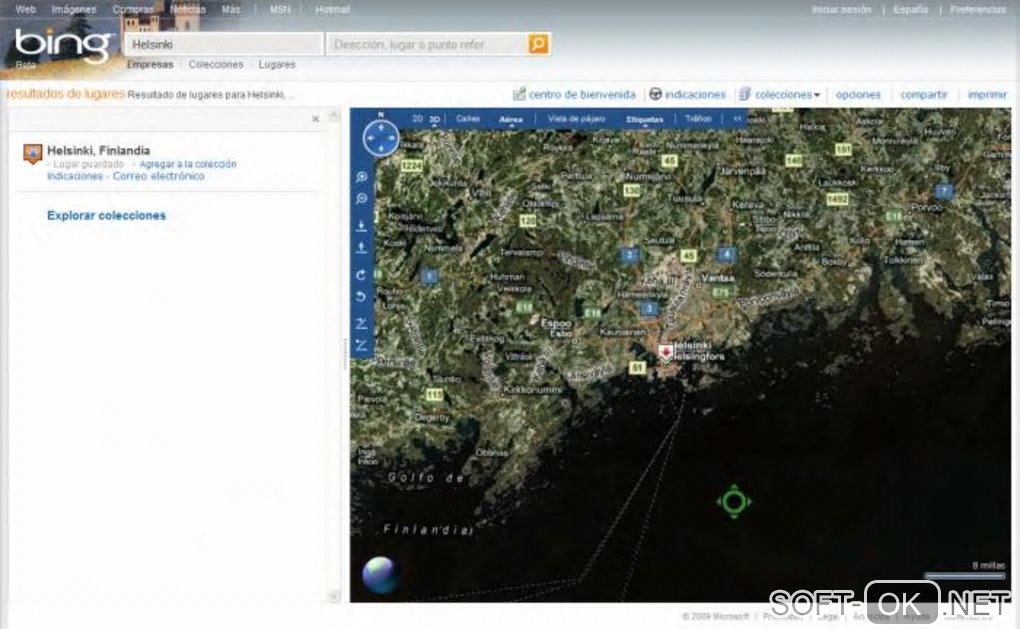Viewport: 1020px width, 629px height.
Task: Click the compass navigation control
Action: [381, 138]
